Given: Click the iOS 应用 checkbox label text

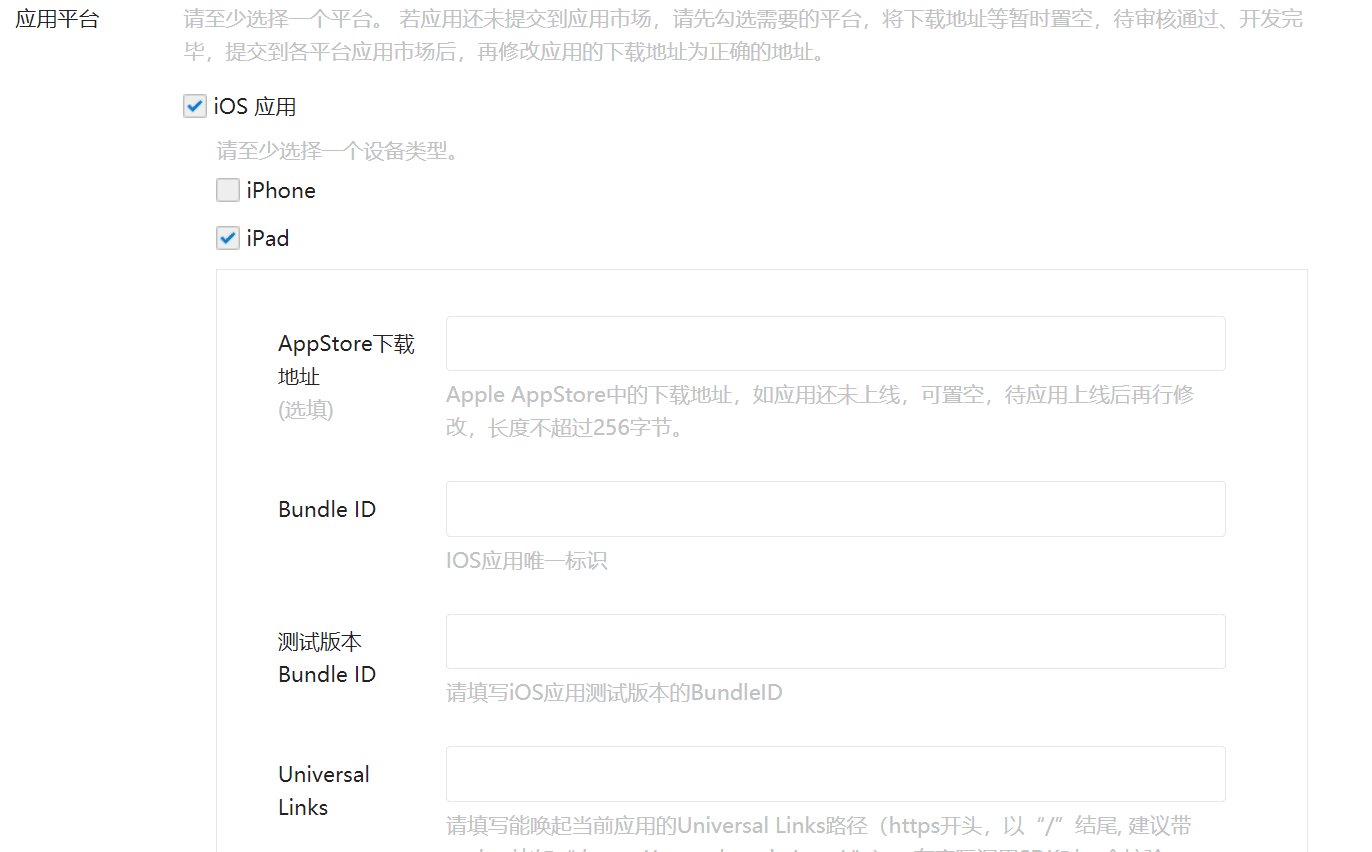Looking at the screenshot, I should (254, 107).
